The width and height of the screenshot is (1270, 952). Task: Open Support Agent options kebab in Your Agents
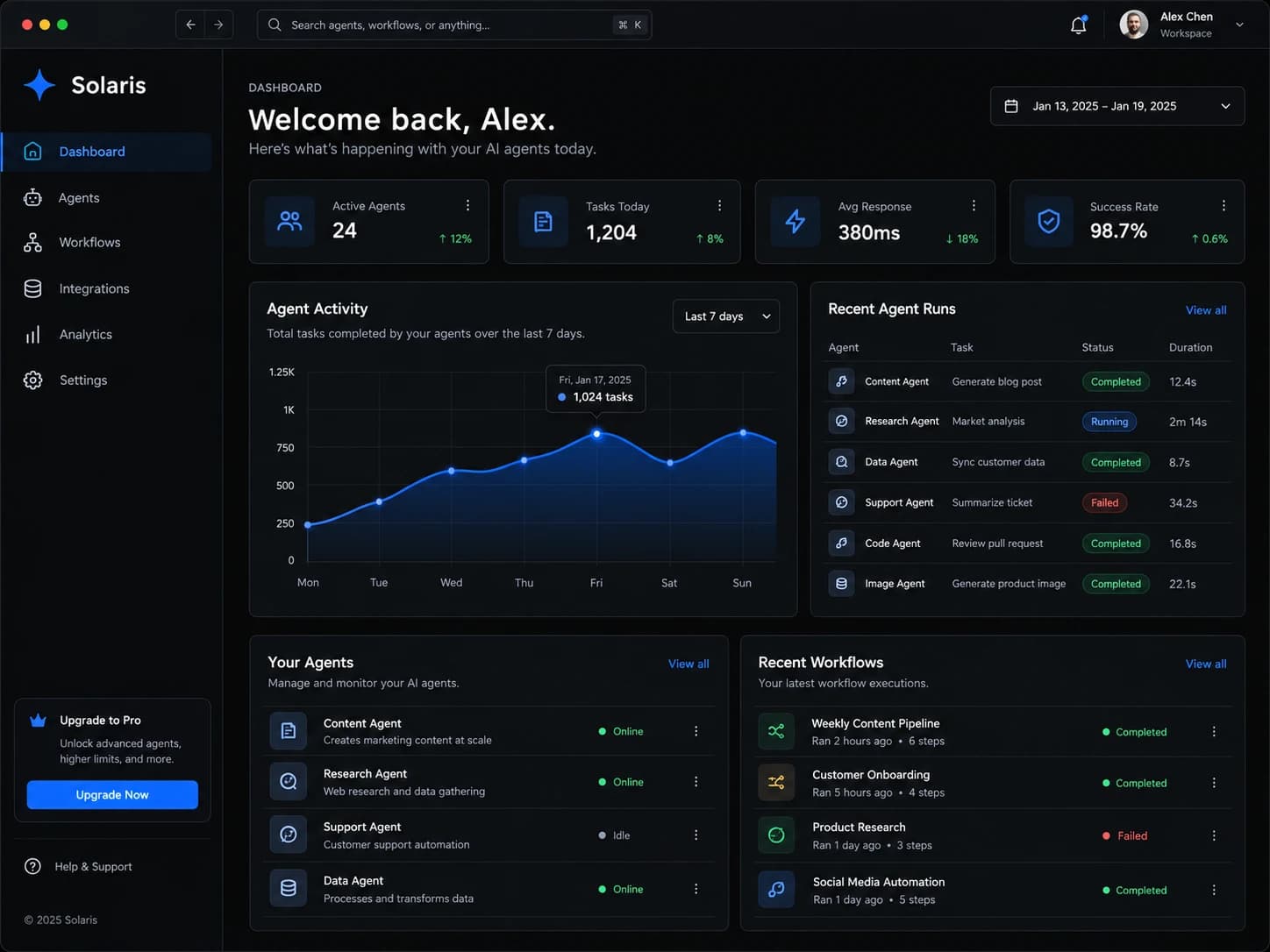[x=696, y=835]
